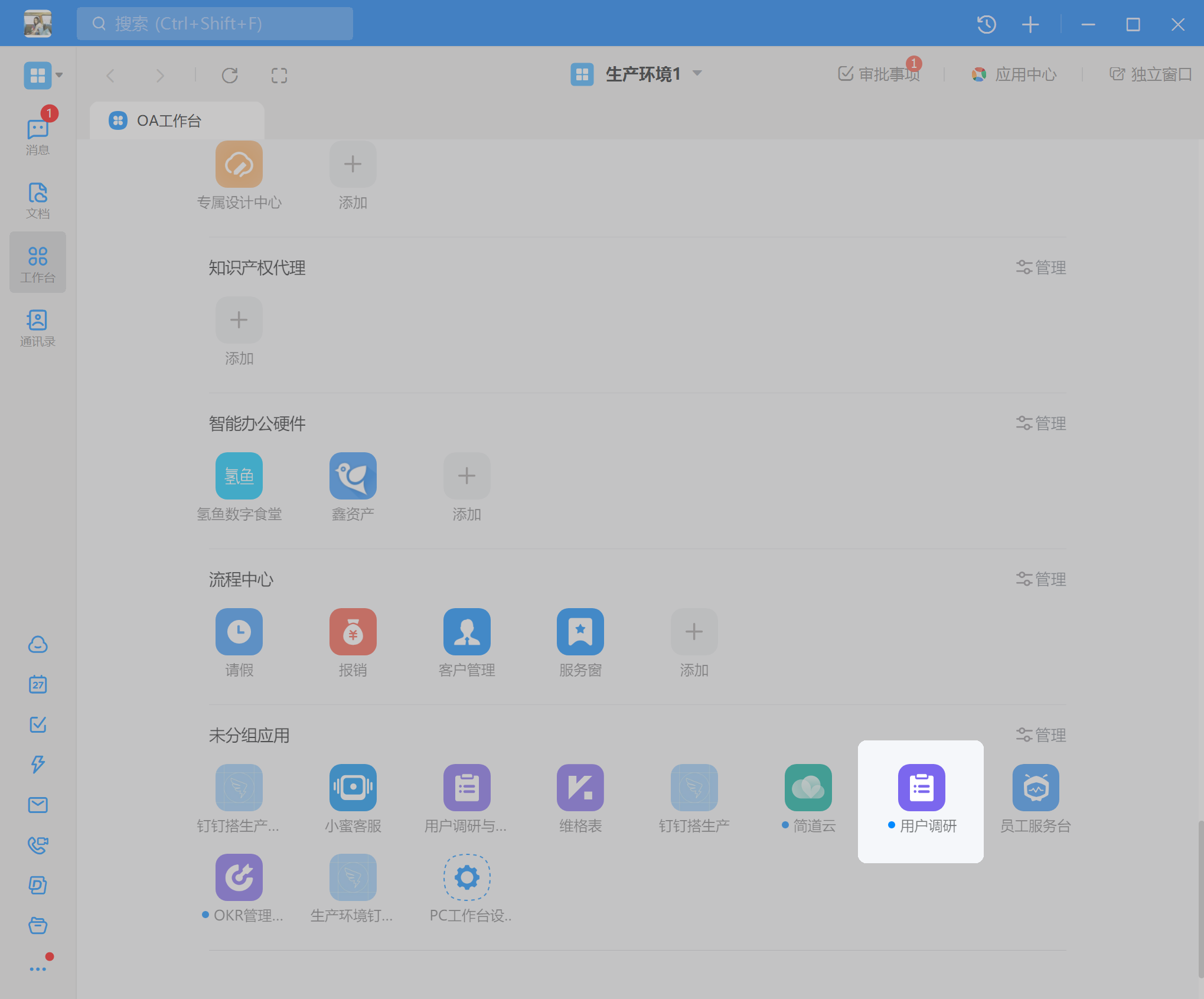
Task: Open the 请假 leave request app
Action: coord(239,632)
